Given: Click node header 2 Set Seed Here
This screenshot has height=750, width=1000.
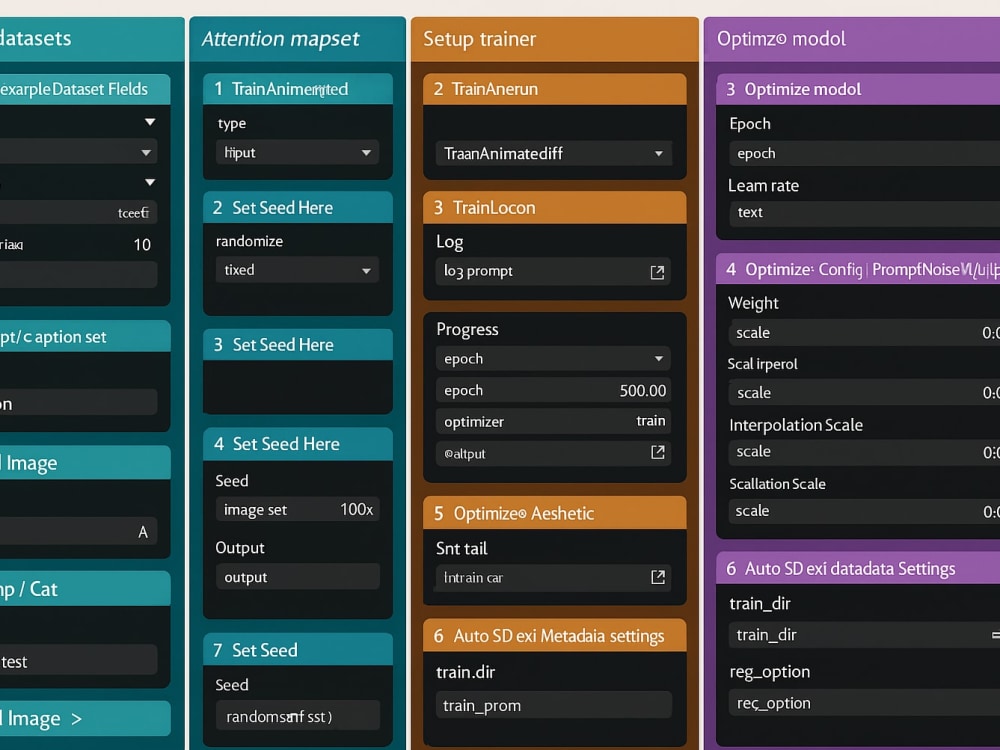Looking at the screenshot, I should (298, 207).
